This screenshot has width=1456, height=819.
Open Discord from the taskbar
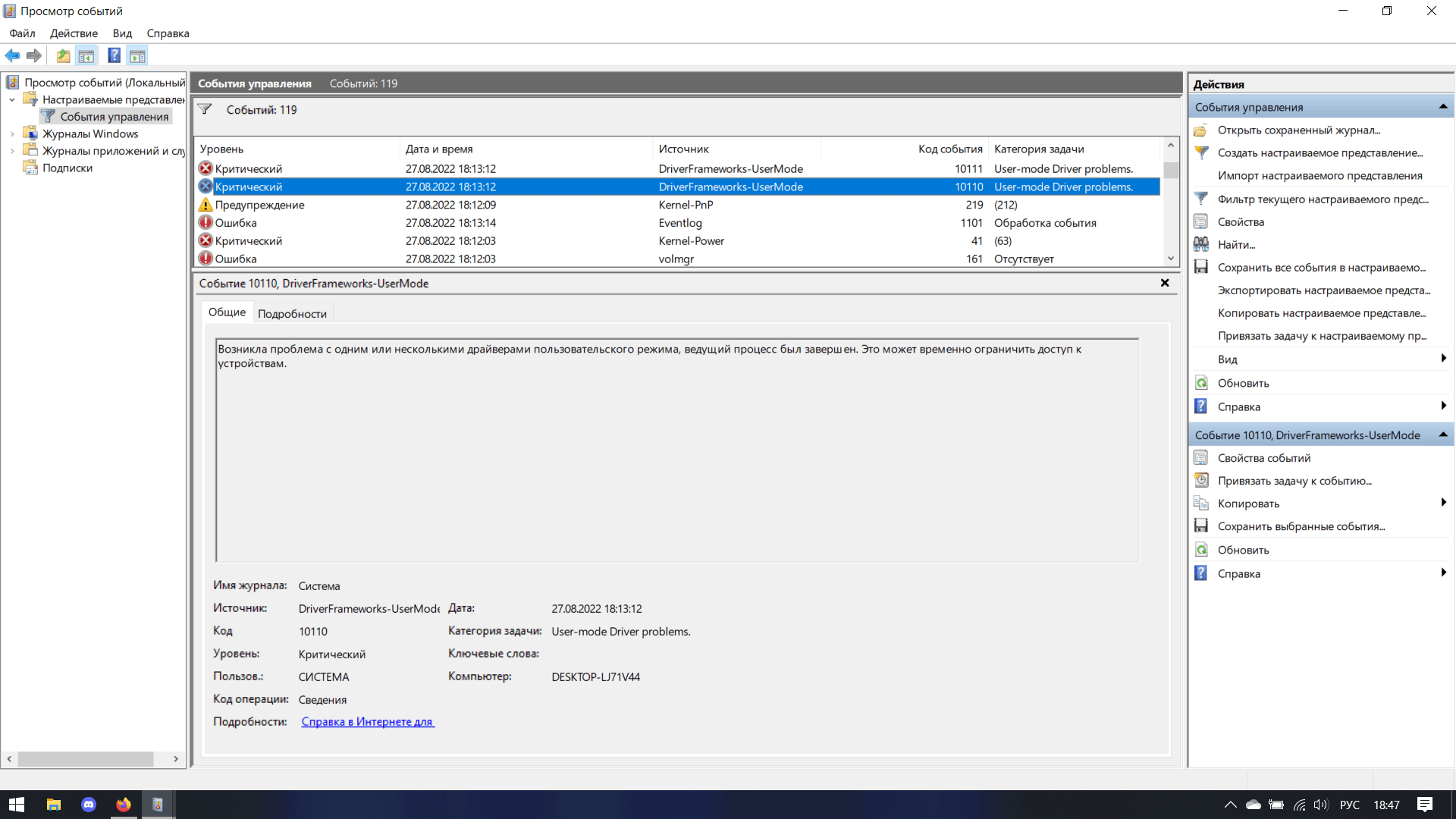pos(89,805)
